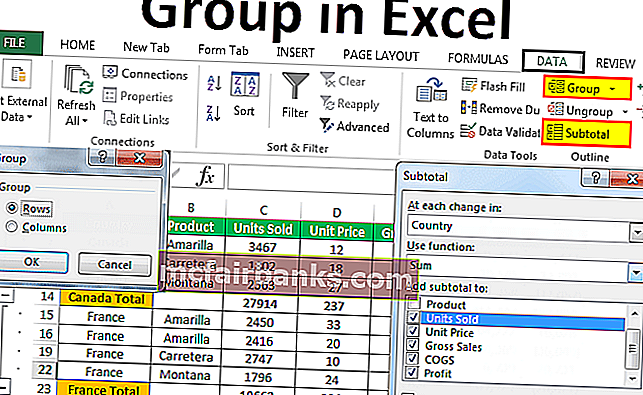643x395 pixels.
Task: Close the Group dialog
Action: (139, 158)
